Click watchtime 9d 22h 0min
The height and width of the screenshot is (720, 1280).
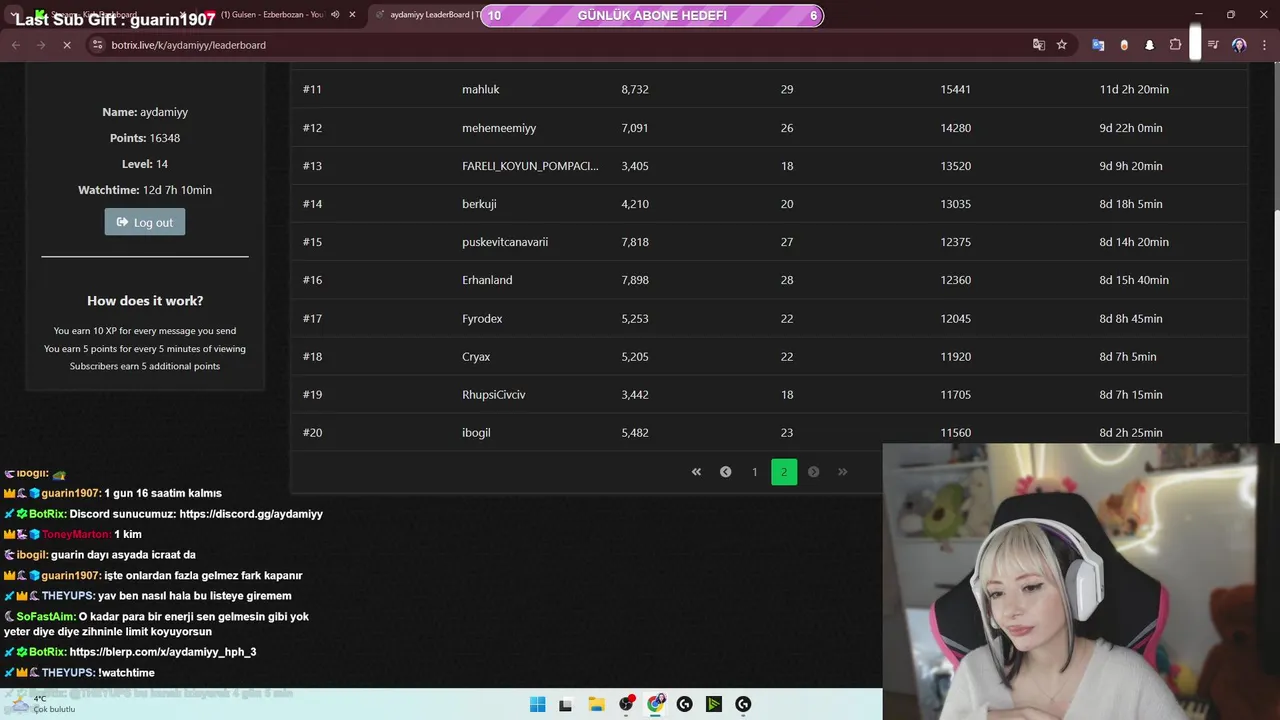[1131, 128]
